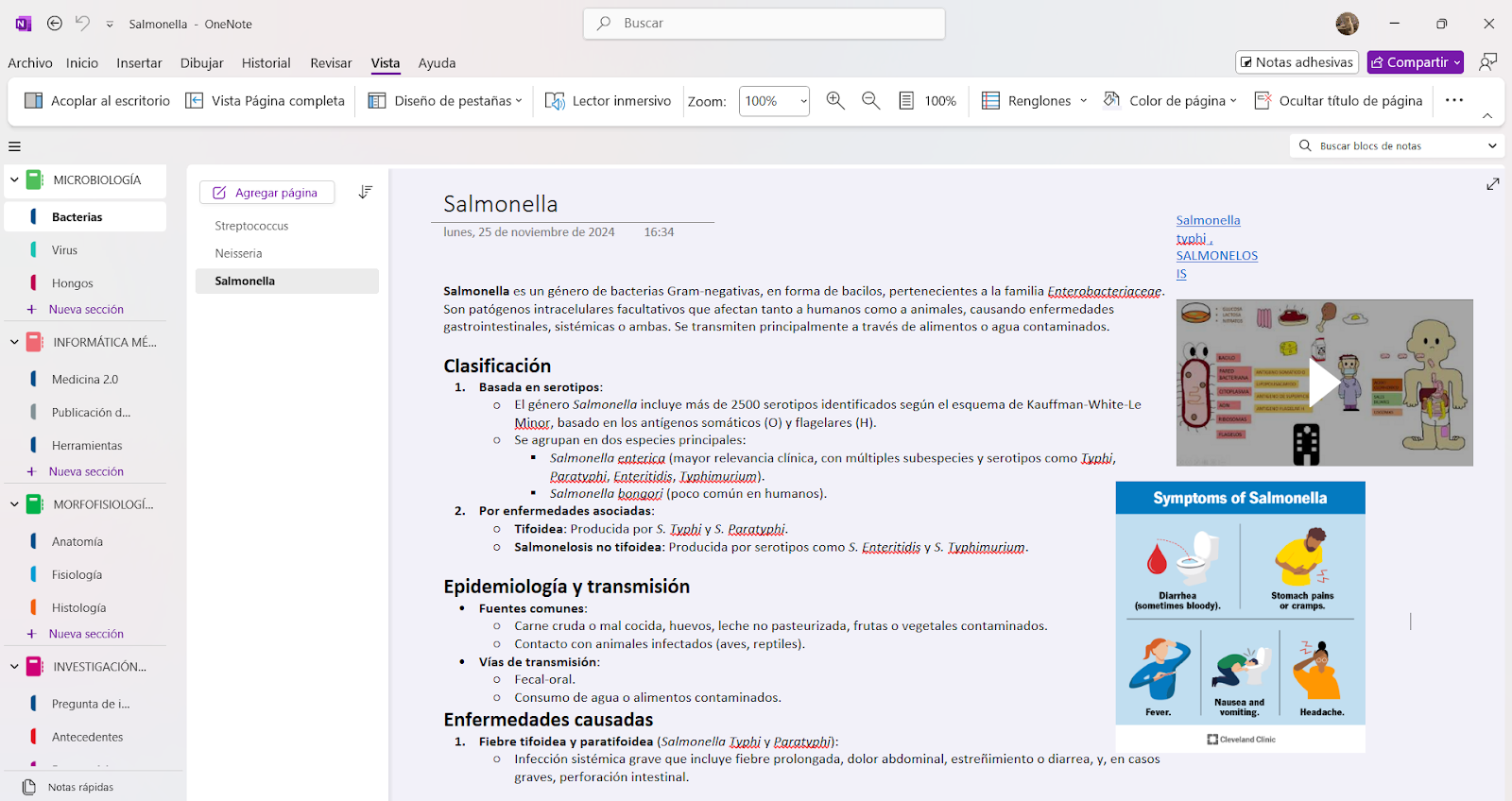This screenshot has width=1512, height=801.
Task: Select the Symptoms of Salmonella image
Action: click(1240, 617)
